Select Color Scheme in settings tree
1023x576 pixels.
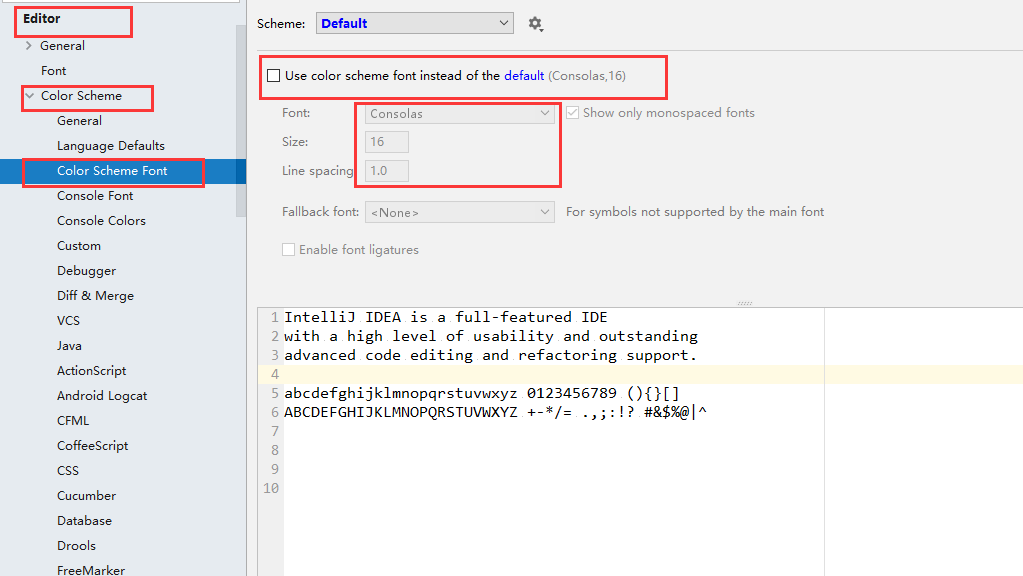tap(82, 96)
